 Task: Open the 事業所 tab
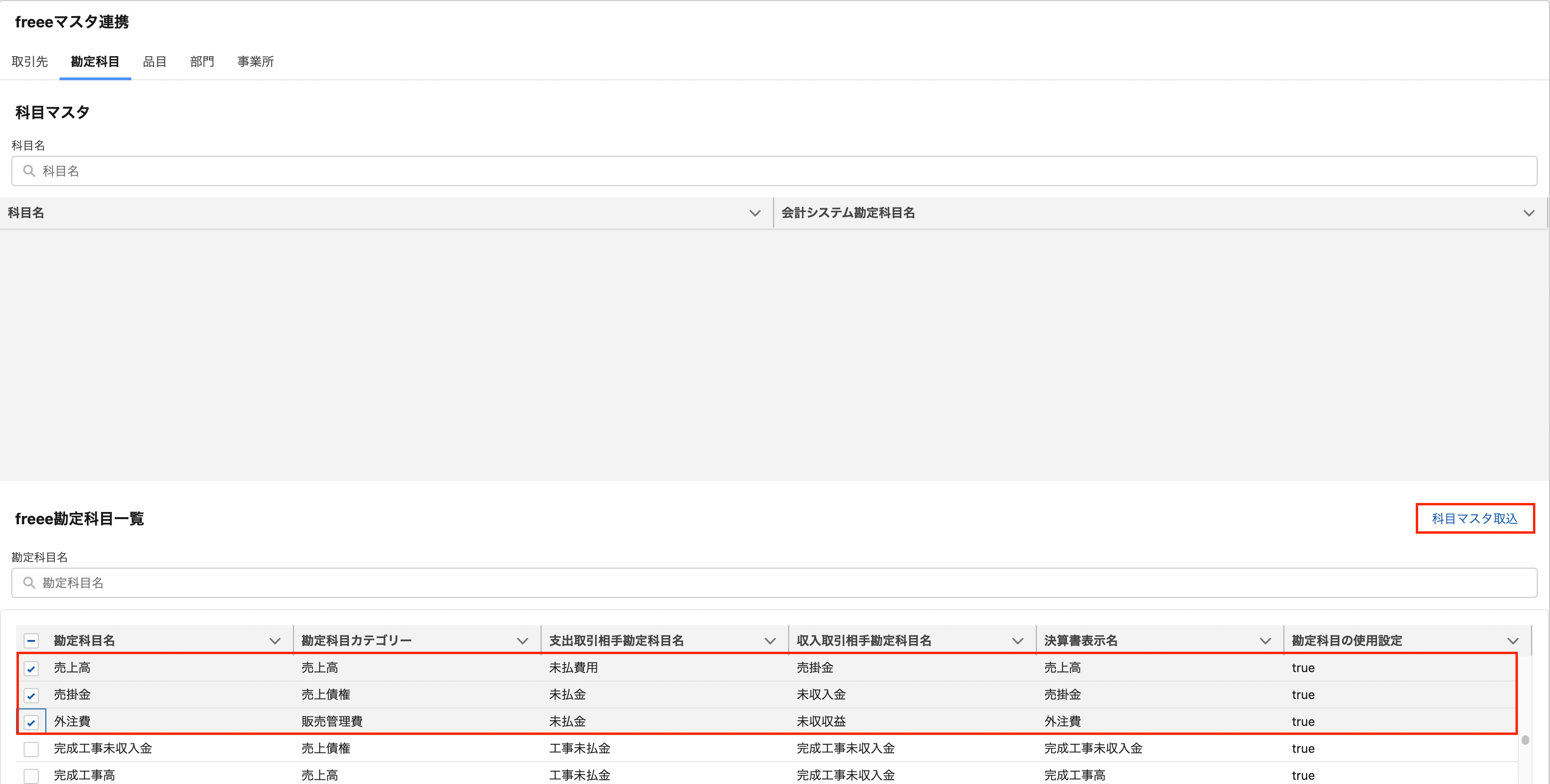click(255, 61)
